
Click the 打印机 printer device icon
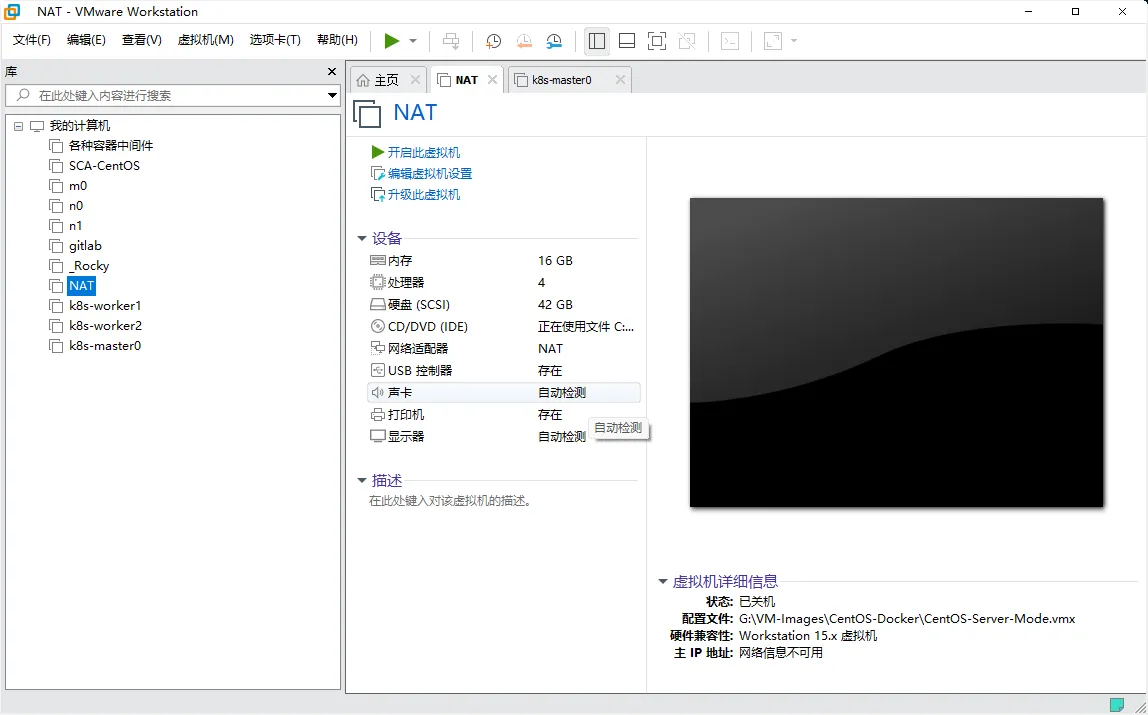pyautogui.click(x=378, y=415)
